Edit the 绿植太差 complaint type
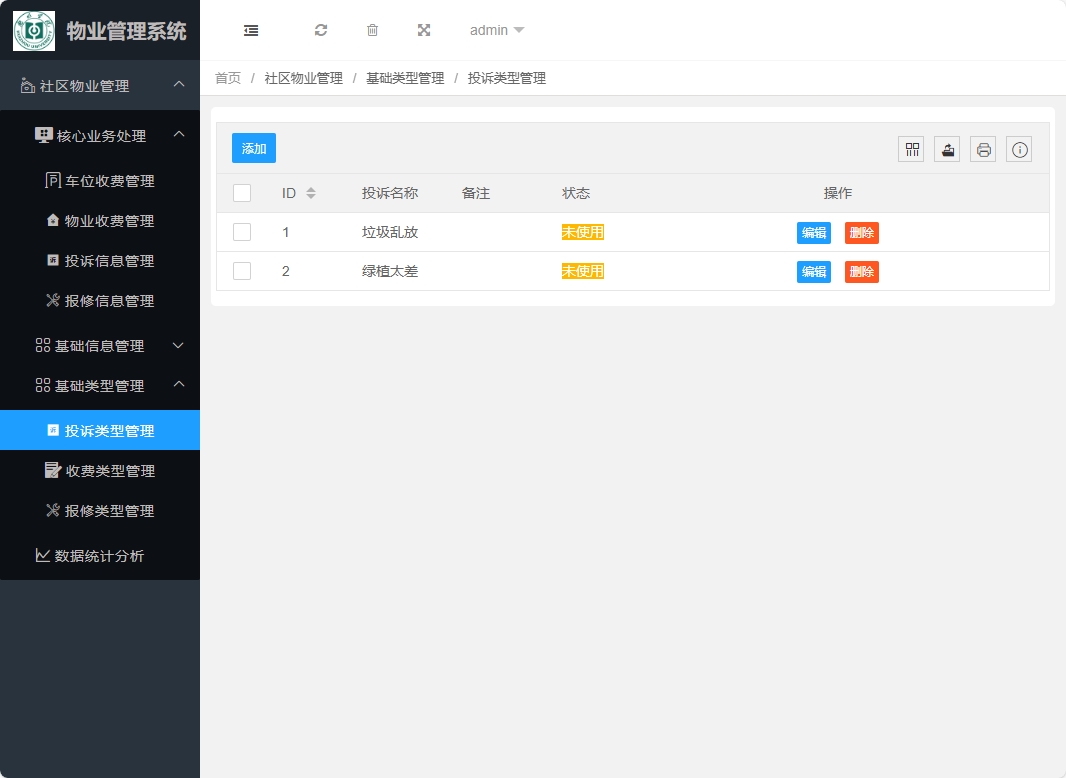Screen dimensions: 1066x778 pyautogui.click(x=813, y=271)
